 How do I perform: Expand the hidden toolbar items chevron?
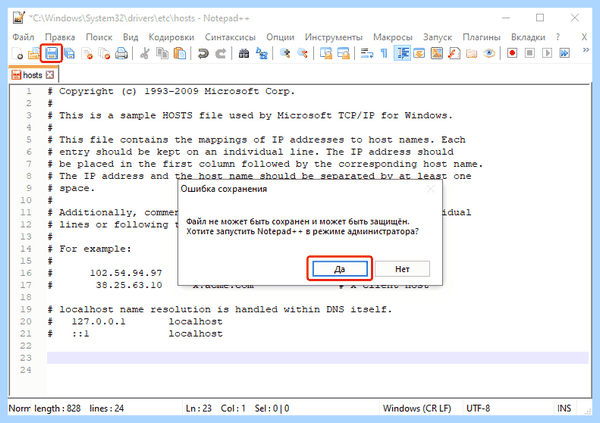coord(585,50)
